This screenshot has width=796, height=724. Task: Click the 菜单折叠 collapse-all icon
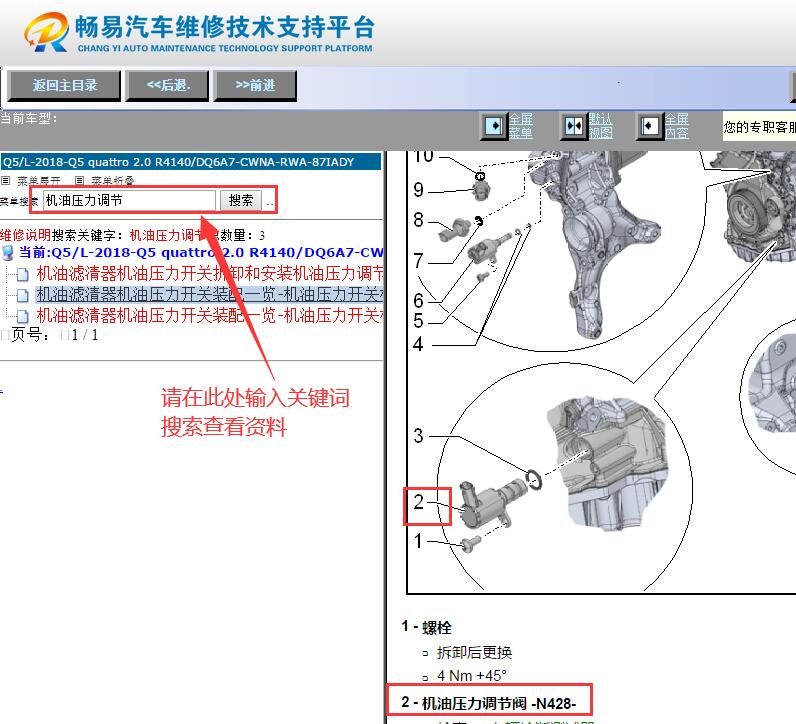79,180
